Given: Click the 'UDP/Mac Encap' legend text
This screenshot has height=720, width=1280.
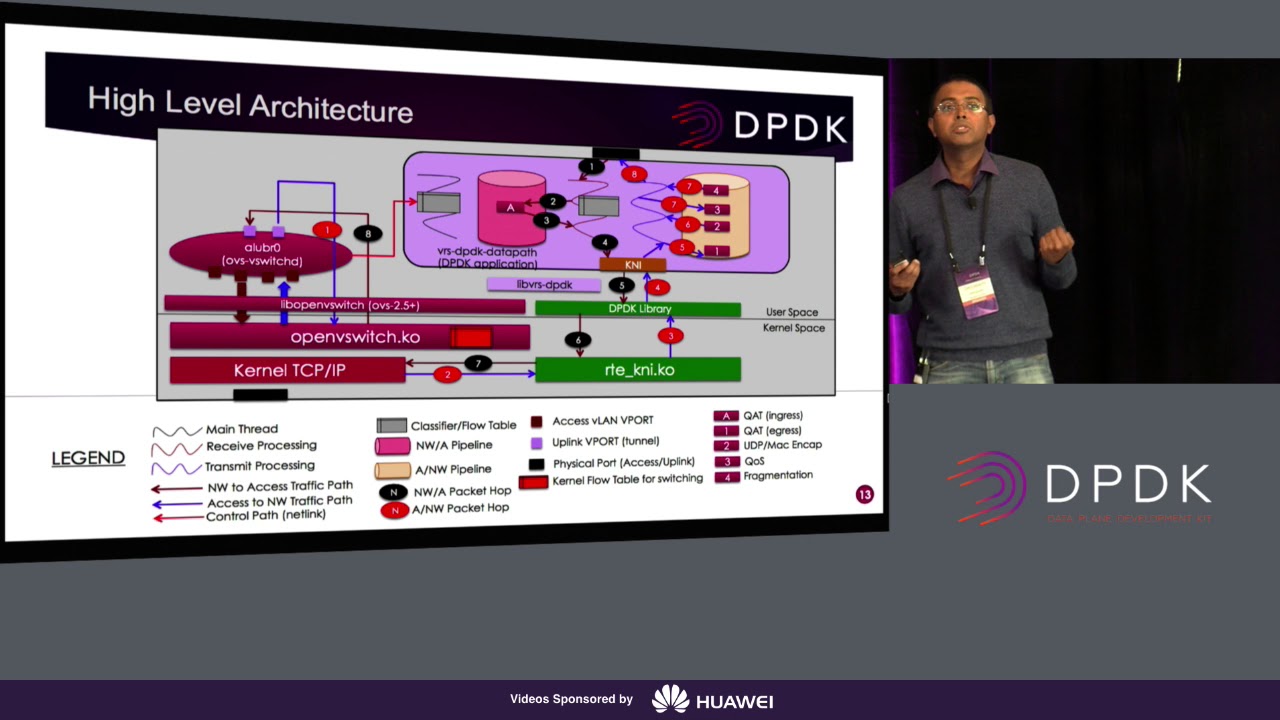Looking at the screenshot, I should tap(783, 445).
